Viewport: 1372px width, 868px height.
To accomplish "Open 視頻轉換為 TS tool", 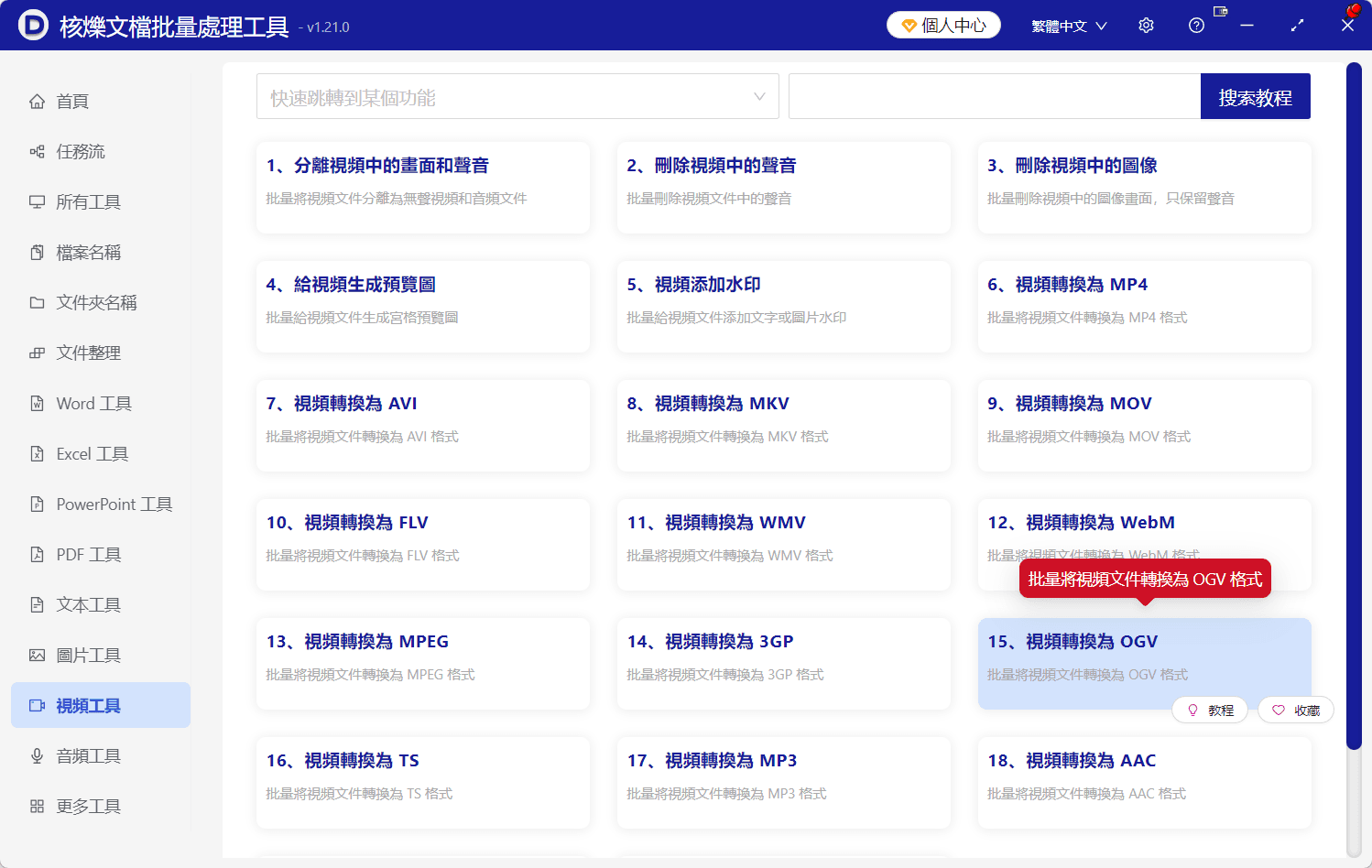I will [x=423, y=783].
